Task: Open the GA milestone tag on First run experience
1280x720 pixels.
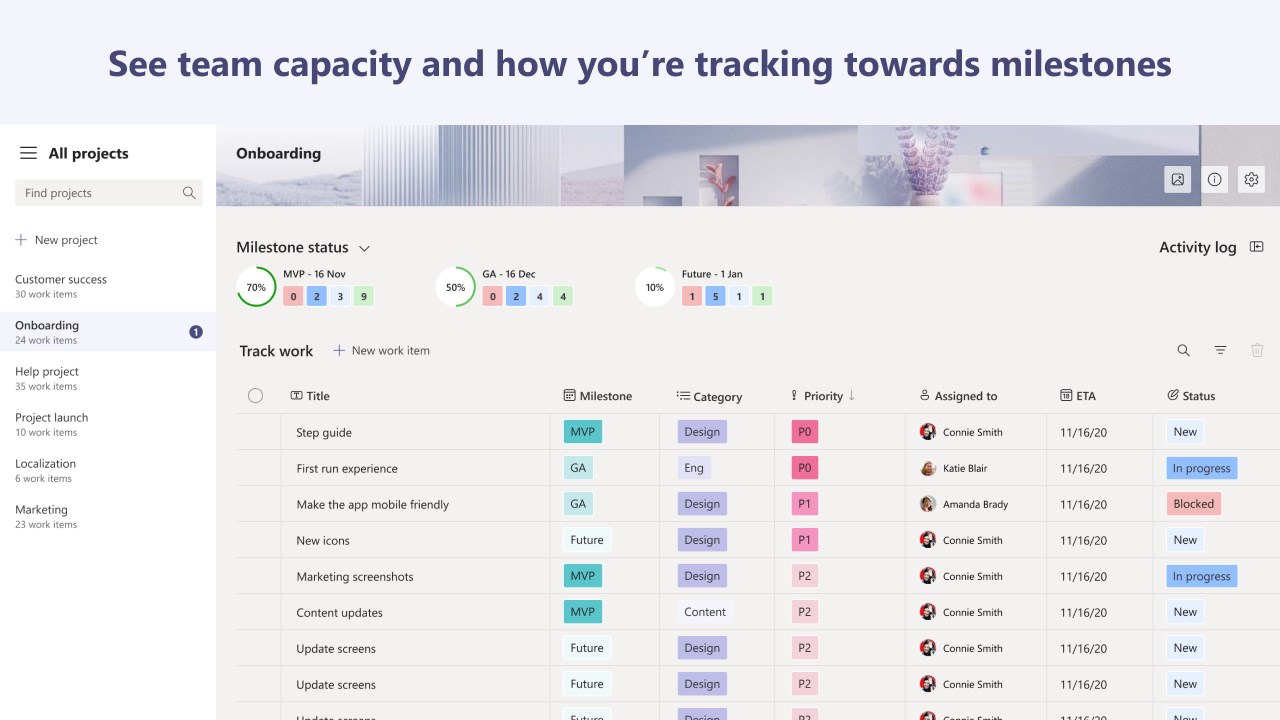Action: (x=578, y=468)
